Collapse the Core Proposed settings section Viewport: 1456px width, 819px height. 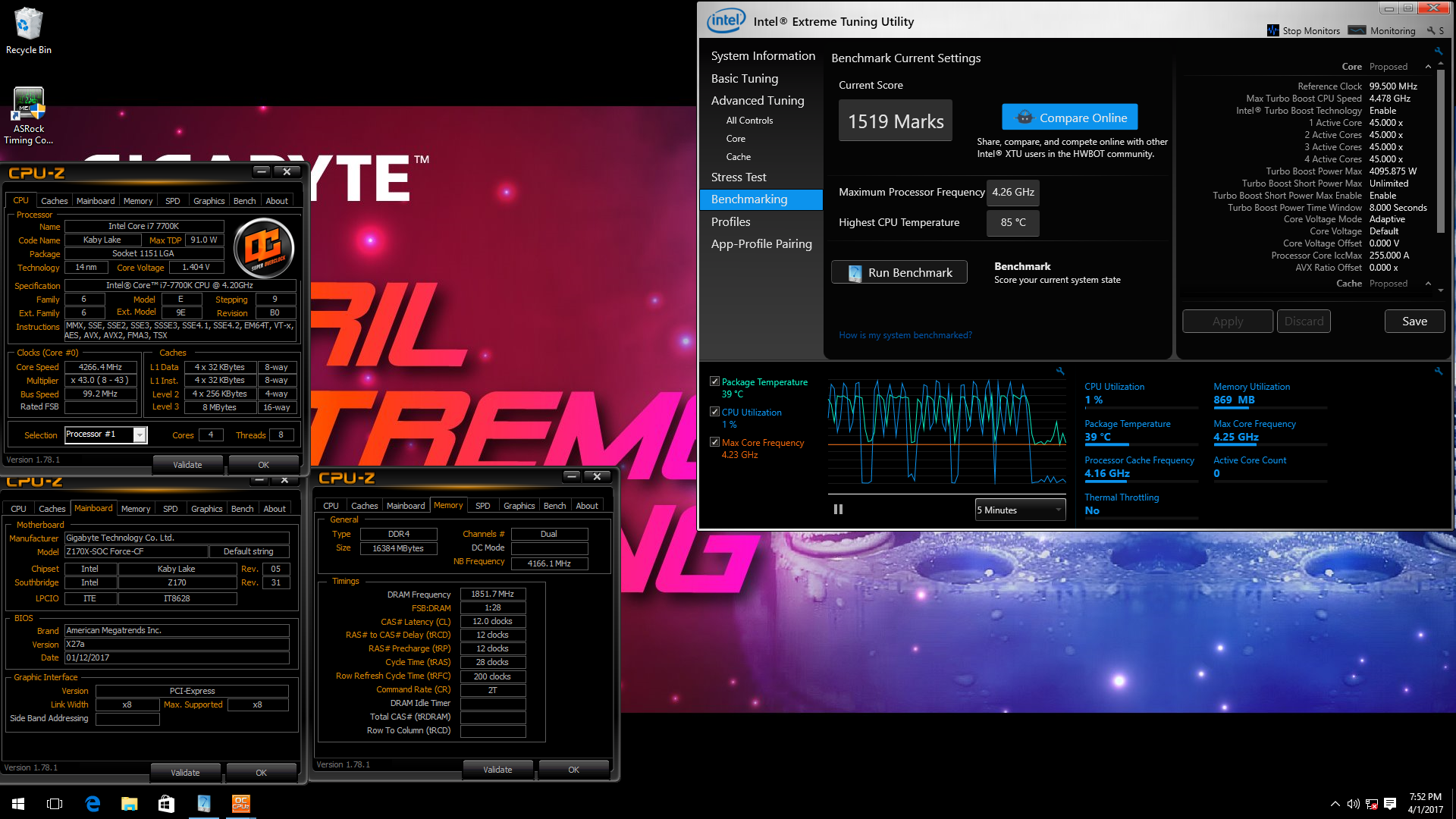click(x=1428, y=67)
